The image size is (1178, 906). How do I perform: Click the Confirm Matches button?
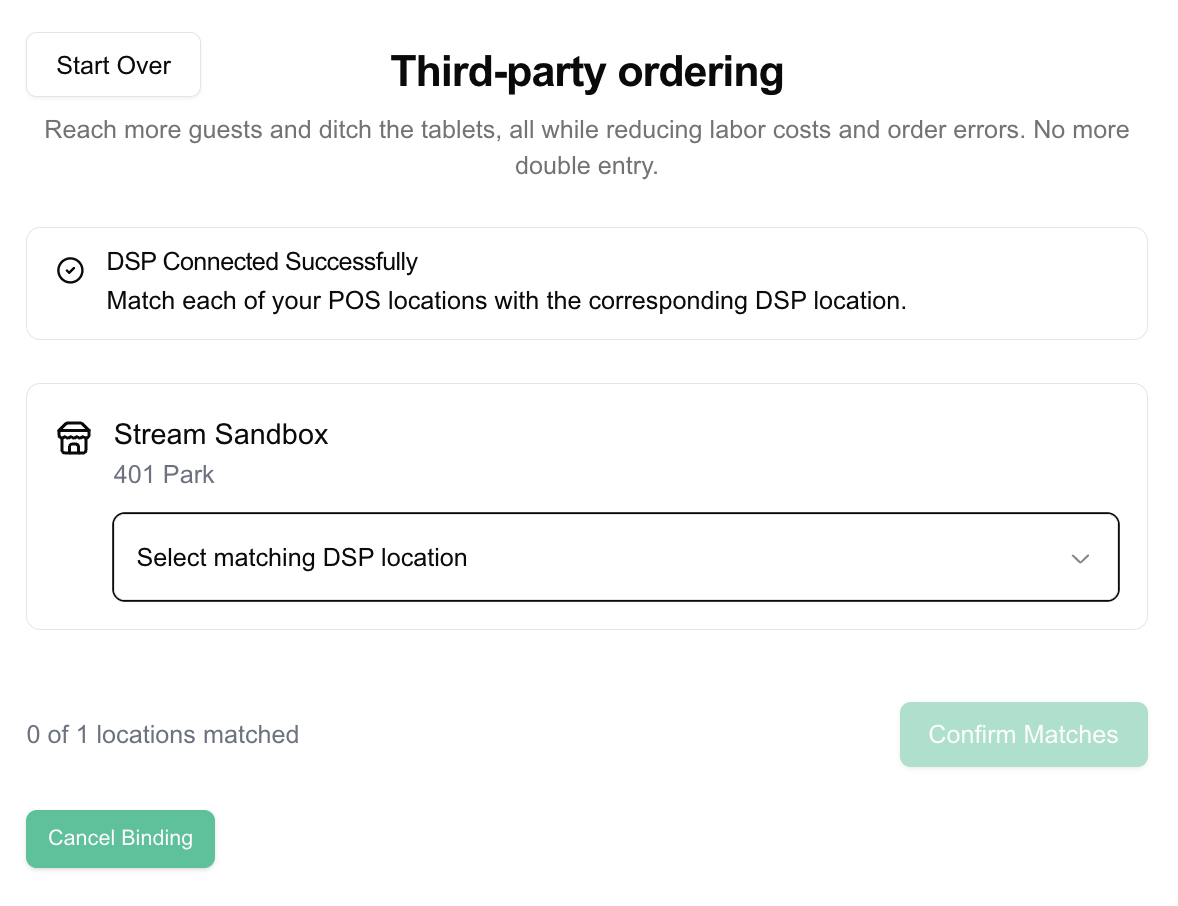point(1023,735)
